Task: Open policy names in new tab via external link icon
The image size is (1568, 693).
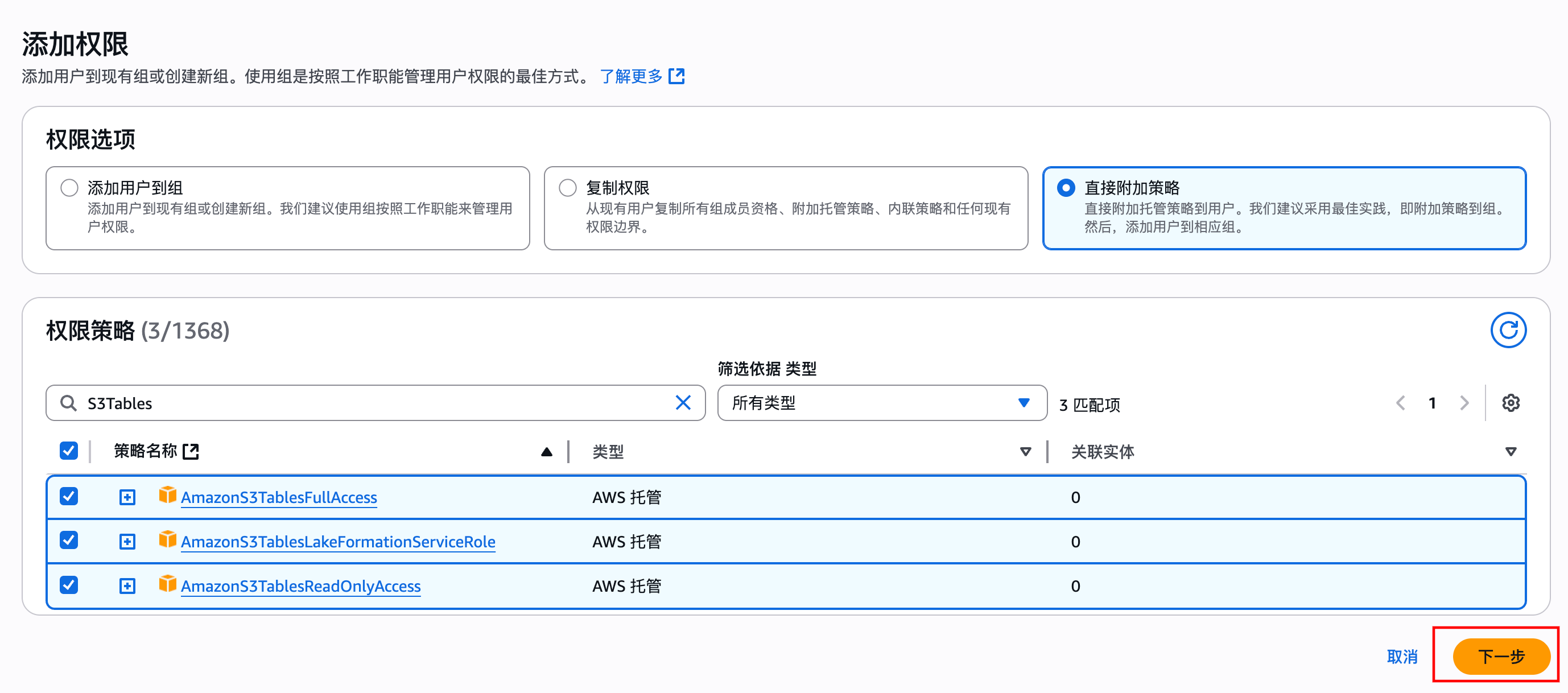Action: tap(192, 451)
